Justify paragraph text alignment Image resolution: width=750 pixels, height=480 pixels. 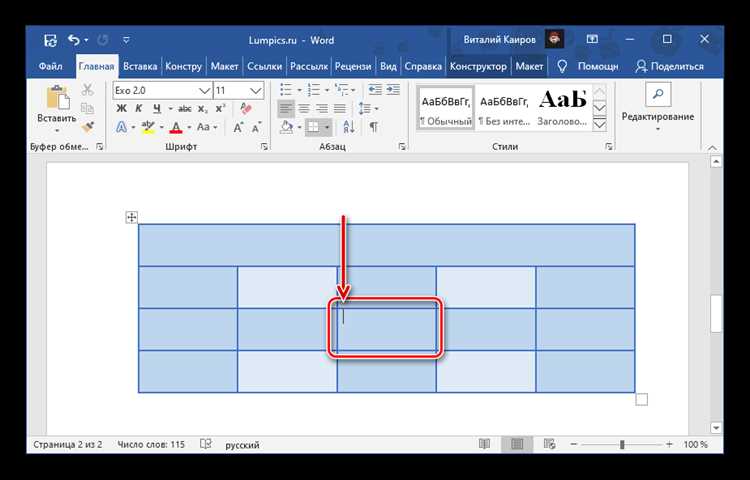coord(340,109)
